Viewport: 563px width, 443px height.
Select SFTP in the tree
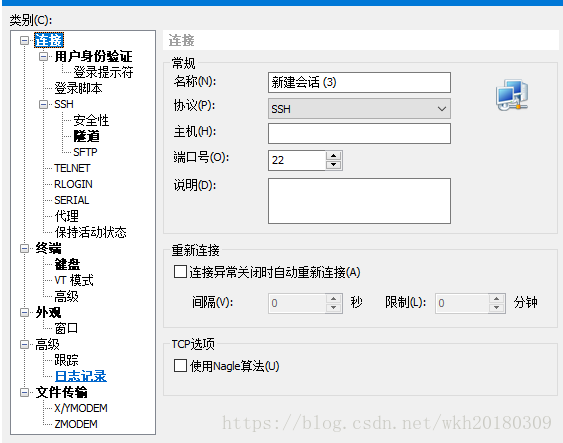coord(85,152)
